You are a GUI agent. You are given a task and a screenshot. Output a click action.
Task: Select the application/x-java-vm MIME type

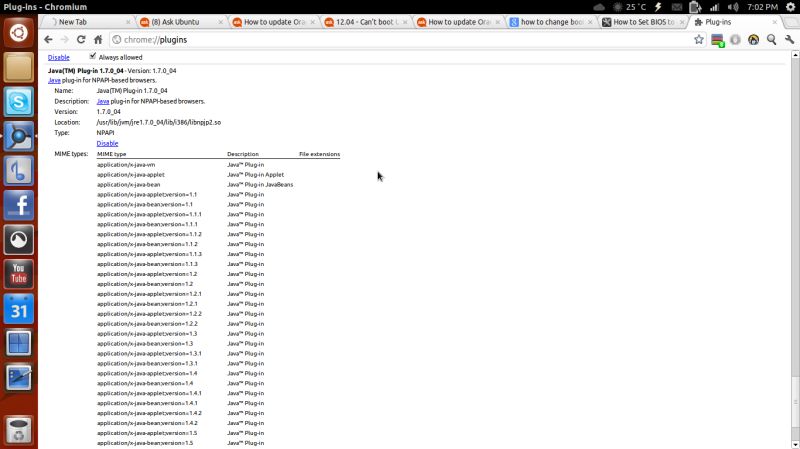coord(126,165)
